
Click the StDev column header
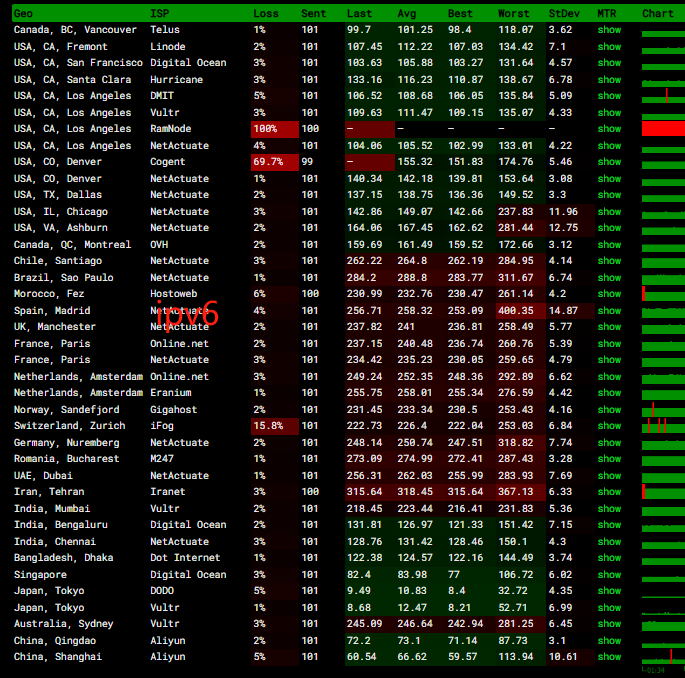click(564, 14)
